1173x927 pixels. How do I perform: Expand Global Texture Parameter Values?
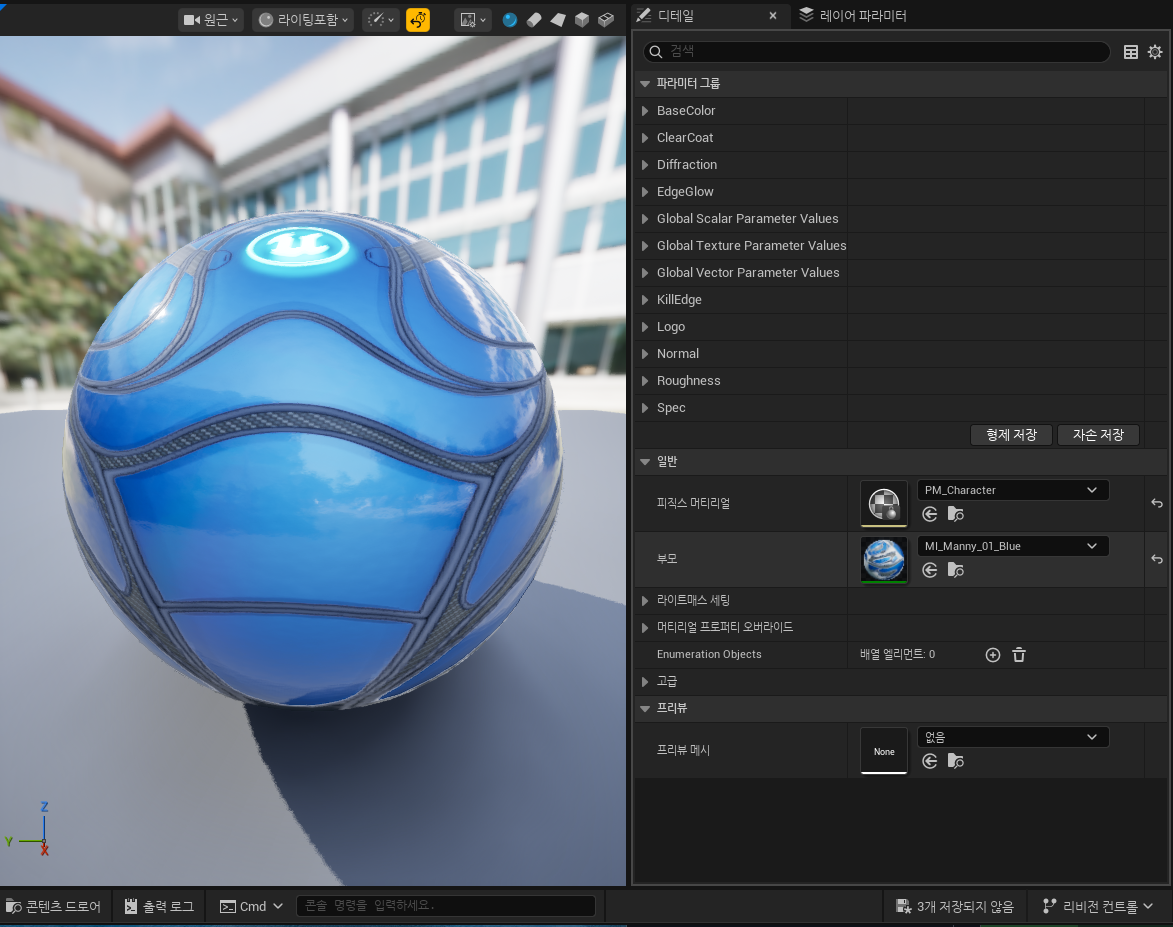pyautogui.click(x=645, y=245)
